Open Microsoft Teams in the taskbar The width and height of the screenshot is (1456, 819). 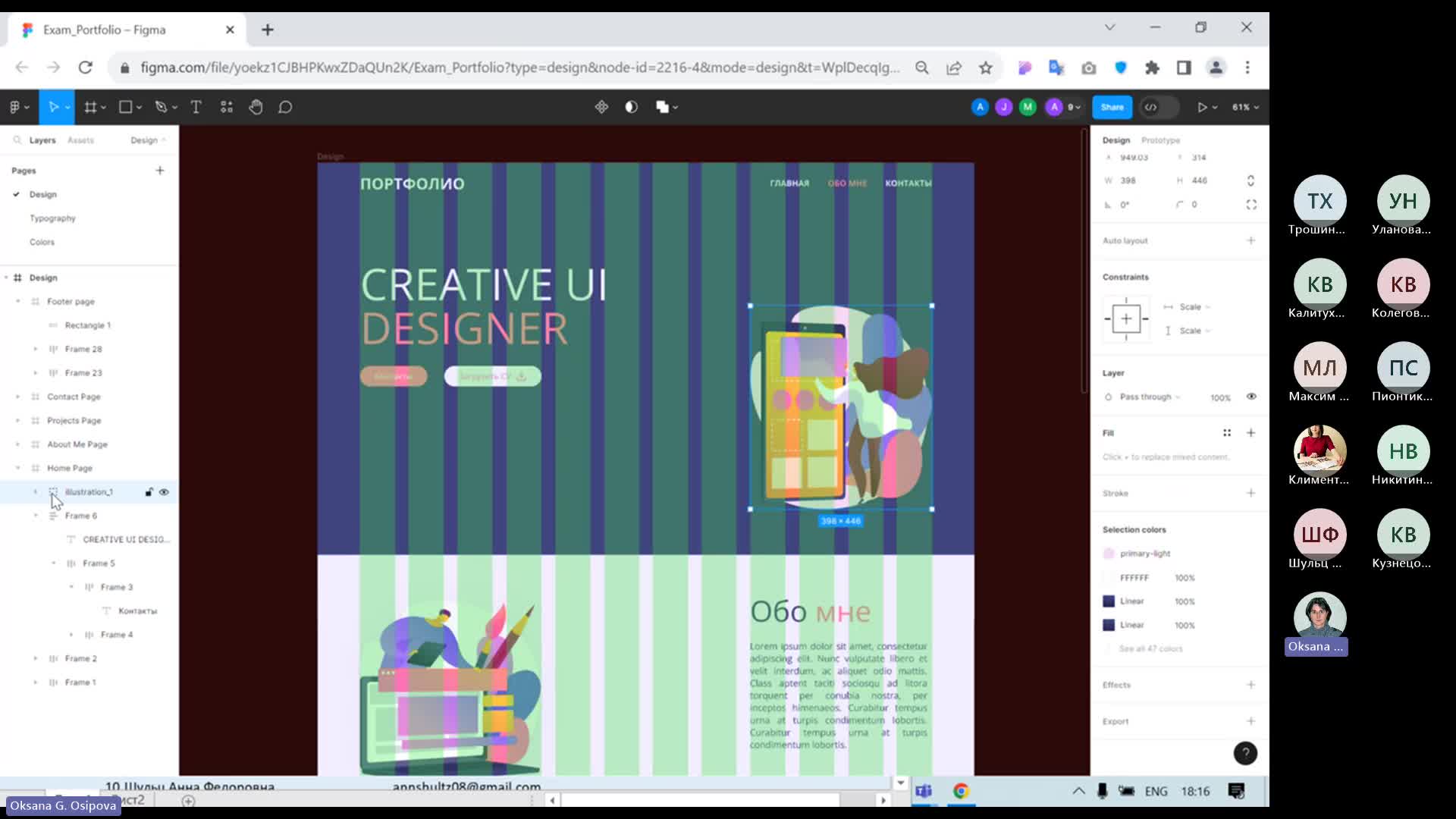coord(924,791)
